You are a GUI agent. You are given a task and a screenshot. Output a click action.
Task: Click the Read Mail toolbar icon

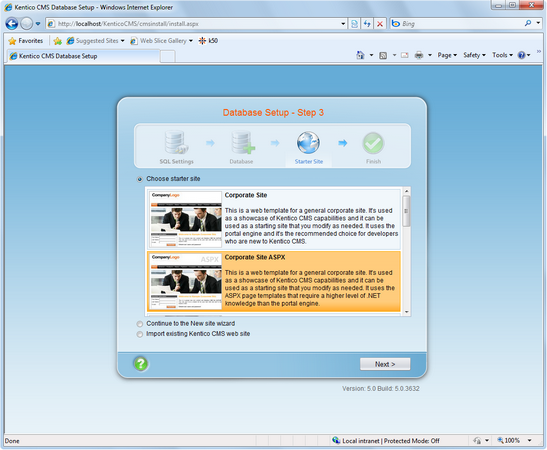click(405, 55)
